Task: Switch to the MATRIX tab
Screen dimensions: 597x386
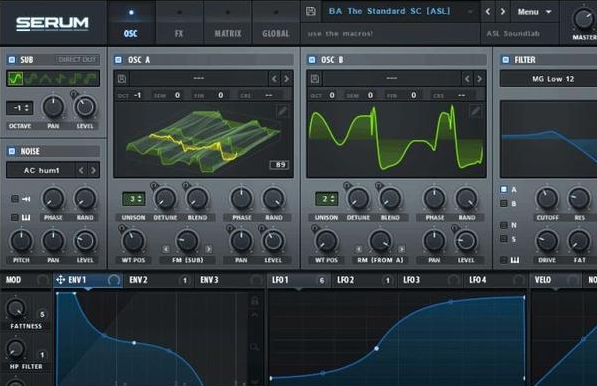Action: [227, 23]
